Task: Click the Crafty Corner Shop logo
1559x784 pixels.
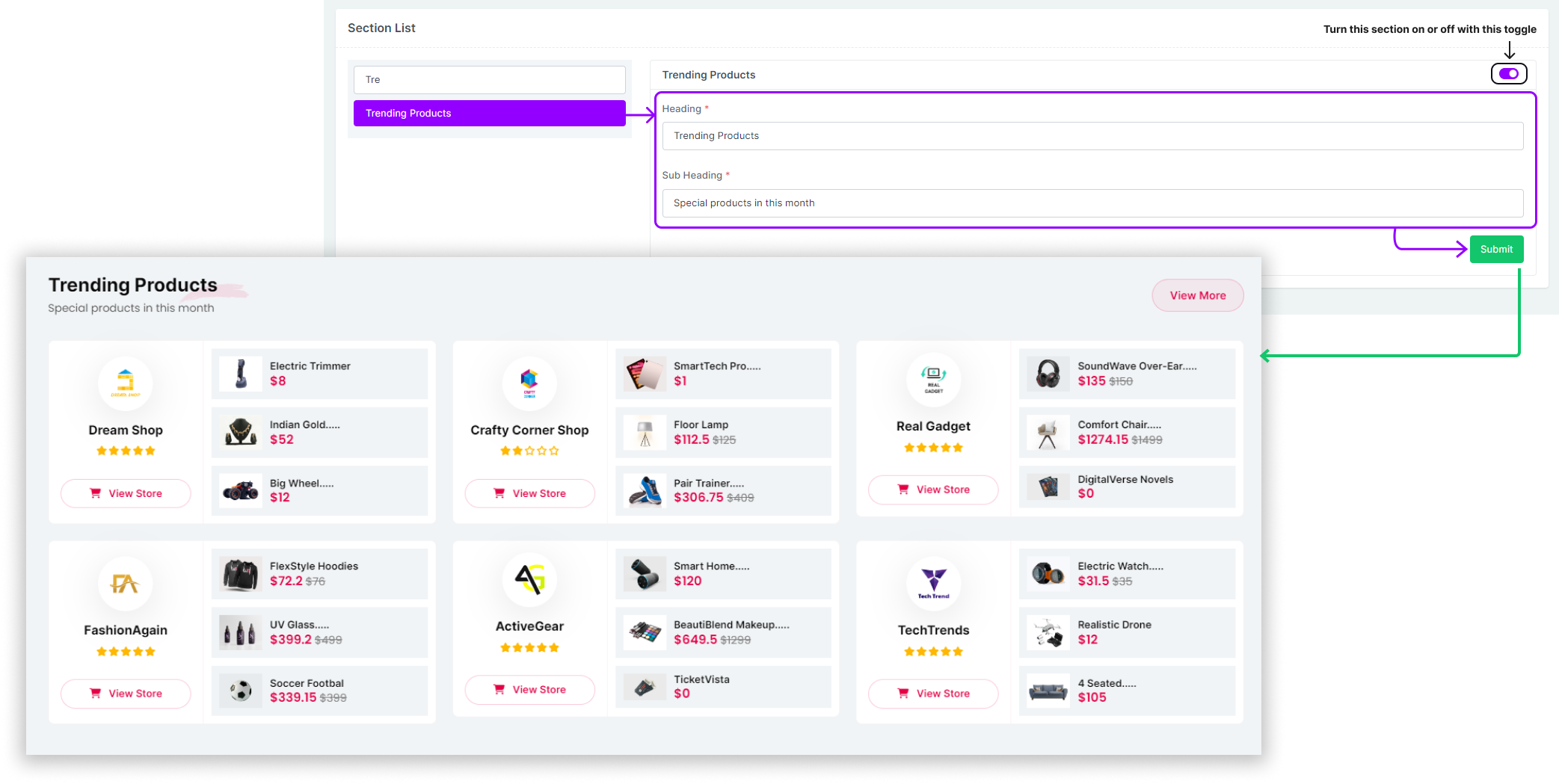Action: point(529,383)
